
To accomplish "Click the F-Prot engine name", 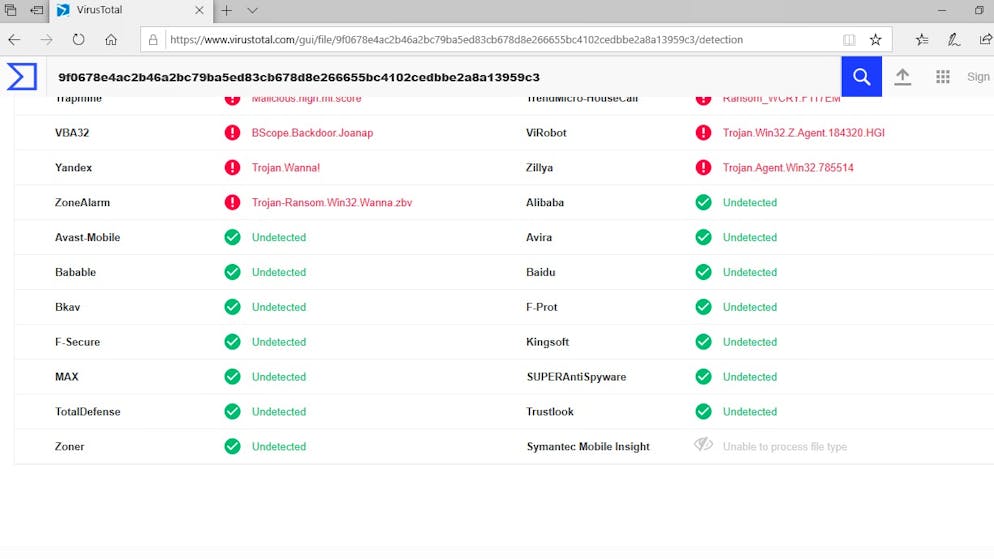I will (x=542, y=307).
